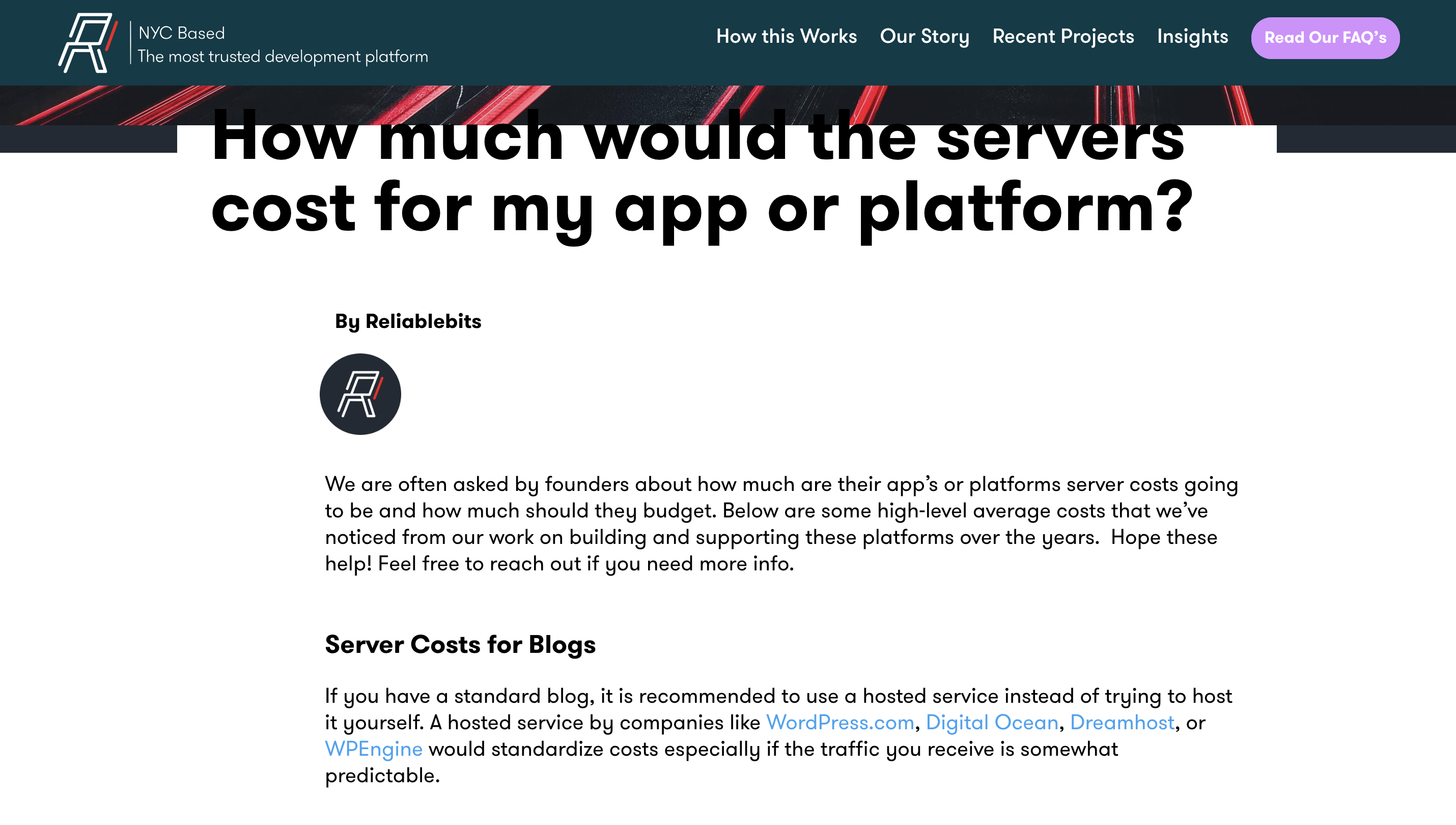The height and width of the screenshot is (825, 1456).
Task: Select Insights in the nav bar
Action: coord(1192,37)
